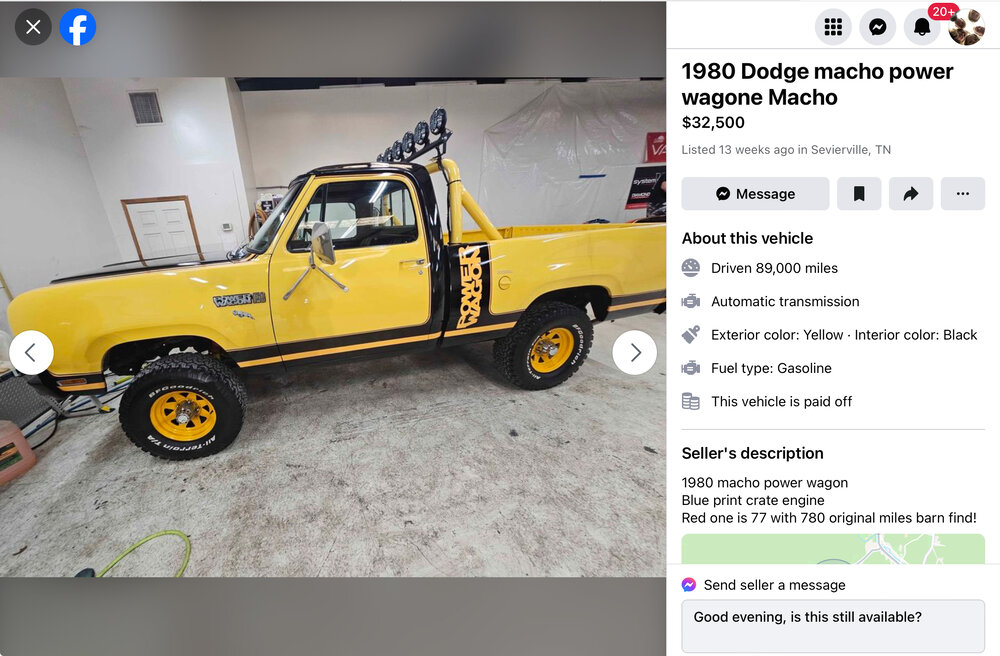
Task: Save listing with the bookmark icon
Action: [x=859, y=194]
